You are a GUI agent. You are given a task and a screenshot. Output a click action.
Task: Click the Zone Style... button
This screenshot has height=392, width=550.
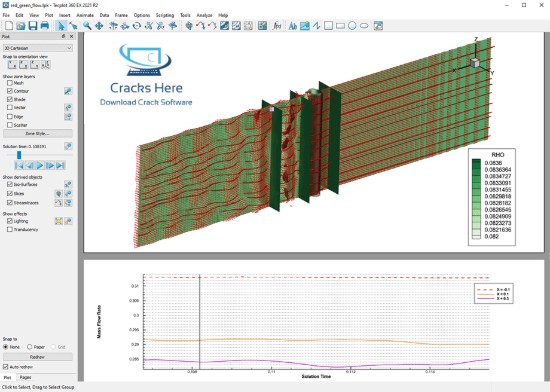point(38,134)
